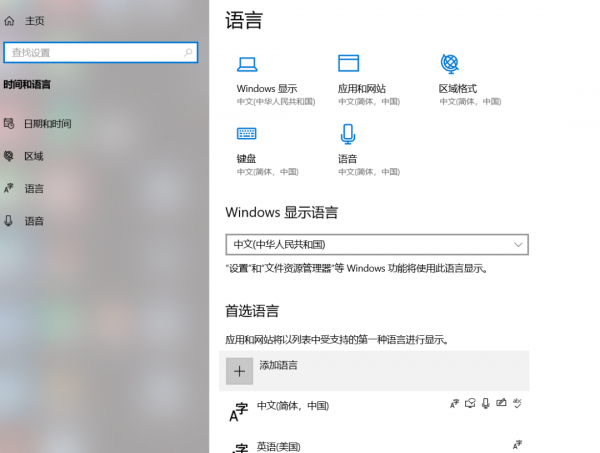Open 语音 in sidebar
Image resolution: width=600 pixels, height=453 pixels.
point(34,221)
